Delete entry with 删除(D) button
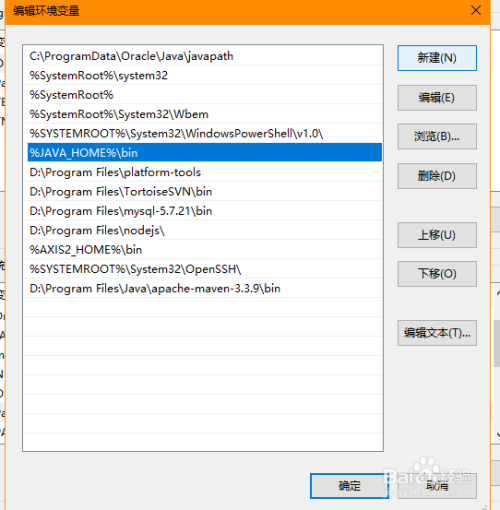Viewport: 500px width, 510px height. pos(437,176)
